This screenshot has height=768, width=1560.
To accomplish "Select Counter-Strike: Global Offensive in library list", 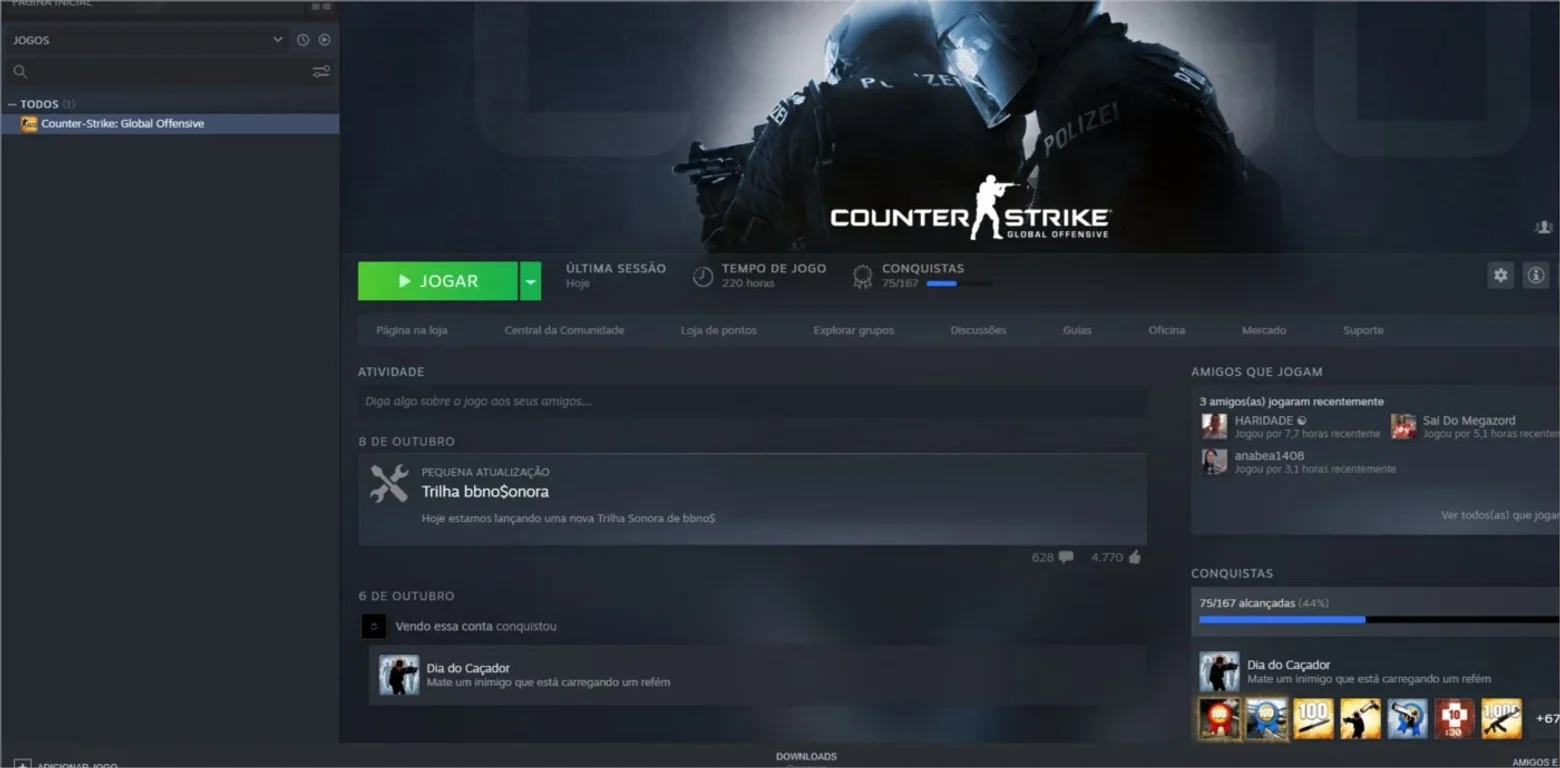I will click(x=170, y=124).
